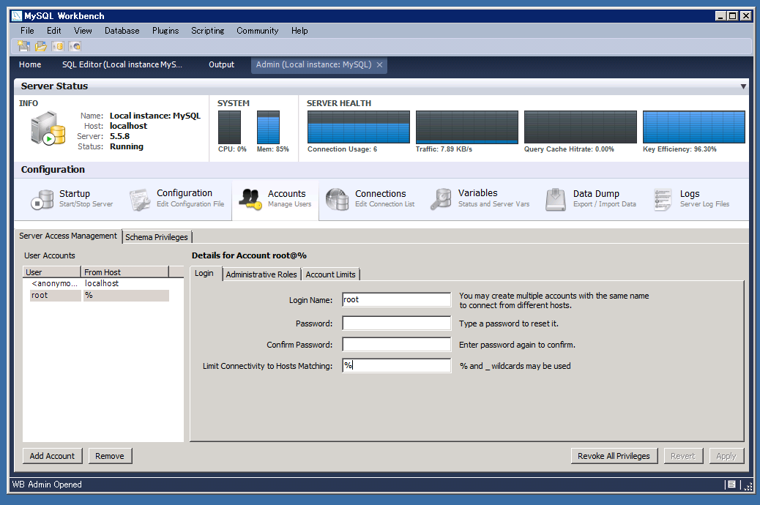Click the Apply button
The image size is (760, 505).
pyautogui.click(x=726, y=456)
